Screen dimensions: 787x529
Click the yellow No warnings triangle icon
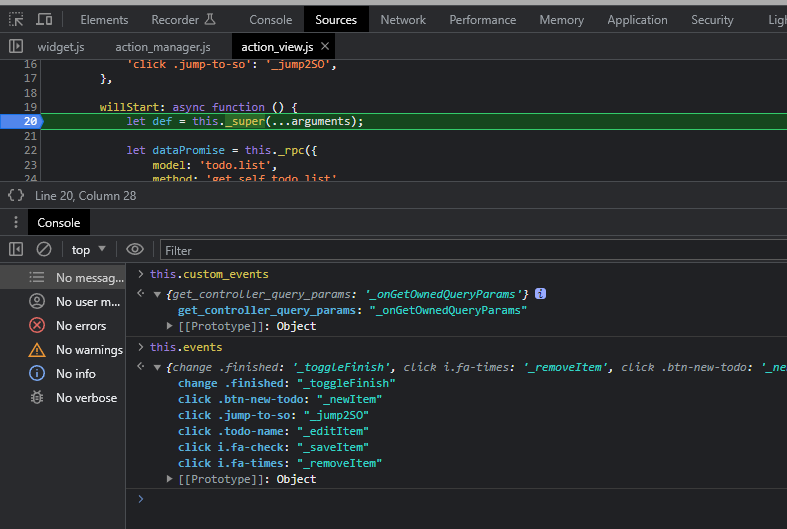[37, 349]
